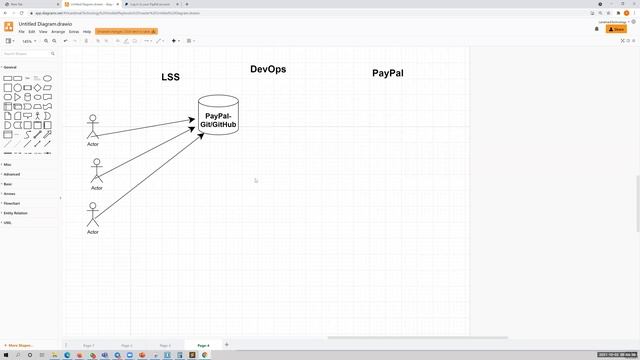Open the table dropdown in toolbar
The image size is (640, 360).
[191, 41]
